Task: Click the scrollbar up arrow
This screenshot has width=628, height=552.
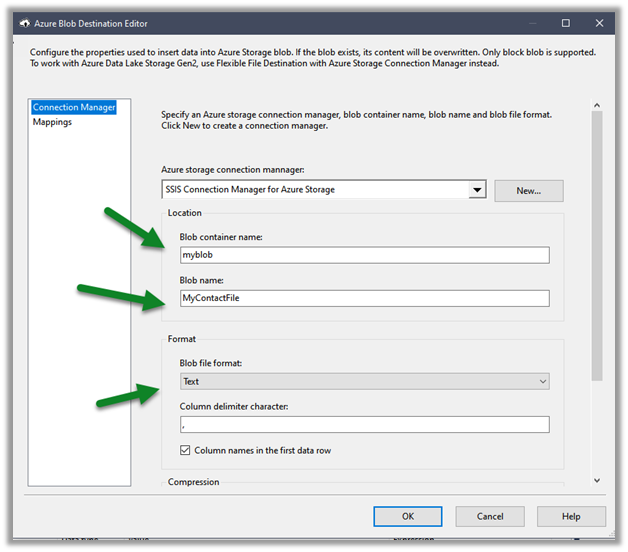Action: pos(596,104)
